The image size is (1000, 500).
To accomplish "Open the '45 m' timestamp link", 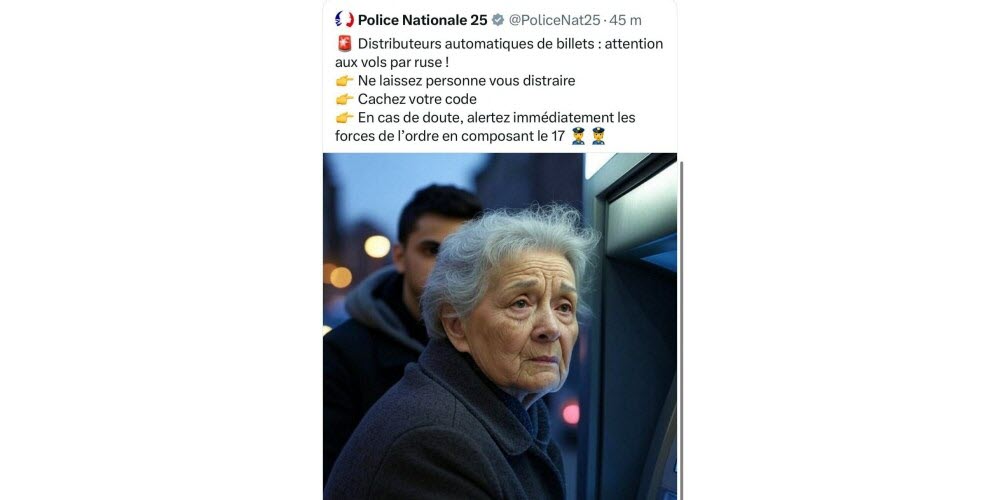I will point(626,20).
